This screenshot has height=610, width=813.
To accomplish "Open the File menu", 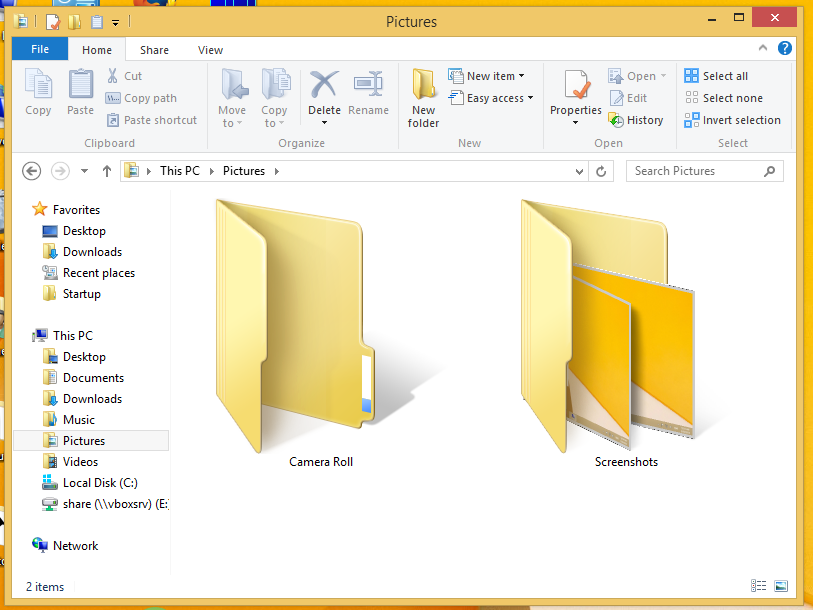I will [38, 49].
